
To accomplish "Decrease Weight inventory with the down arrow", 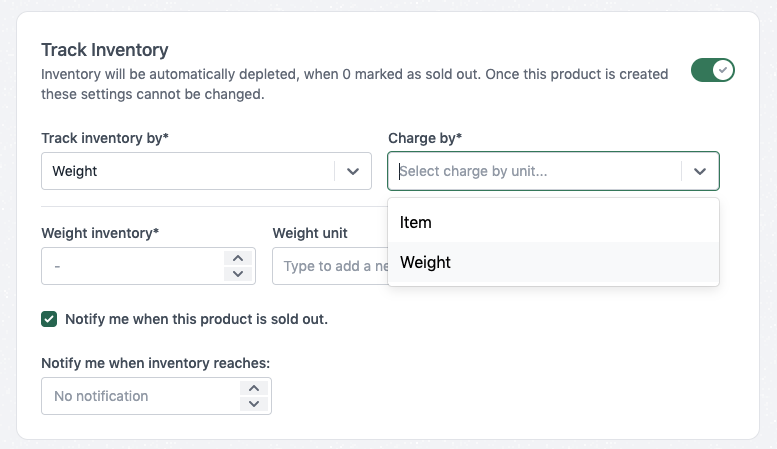I will (237, 274).
